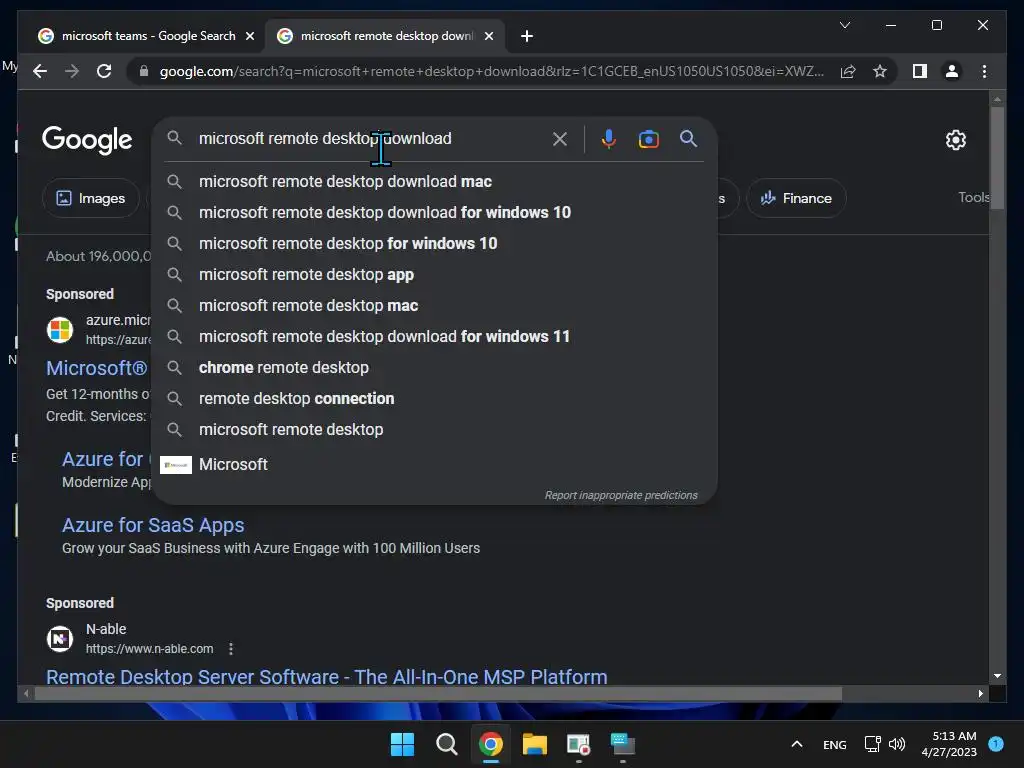Screen dimensions: 1024x768
Task: Open a new browser tab
Action: [x=527, y=36]
